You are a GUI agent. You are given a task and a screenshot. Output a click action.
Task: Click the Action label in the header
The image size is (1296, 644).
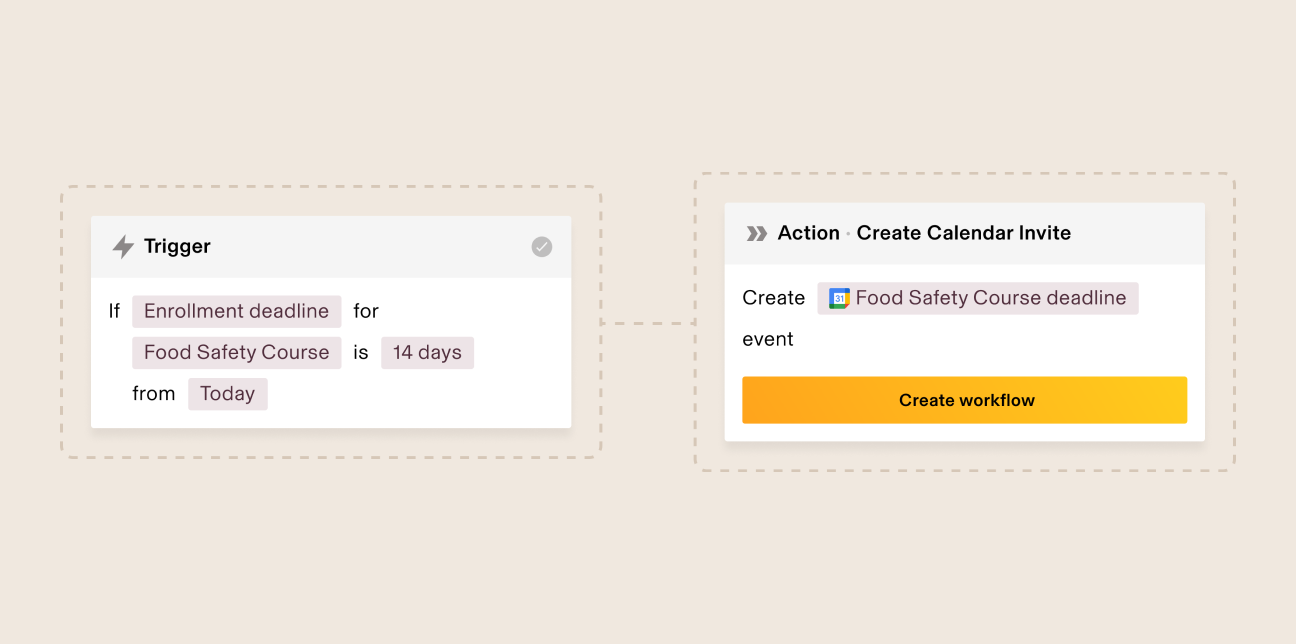pyautogui.click(x=809, y=233)
